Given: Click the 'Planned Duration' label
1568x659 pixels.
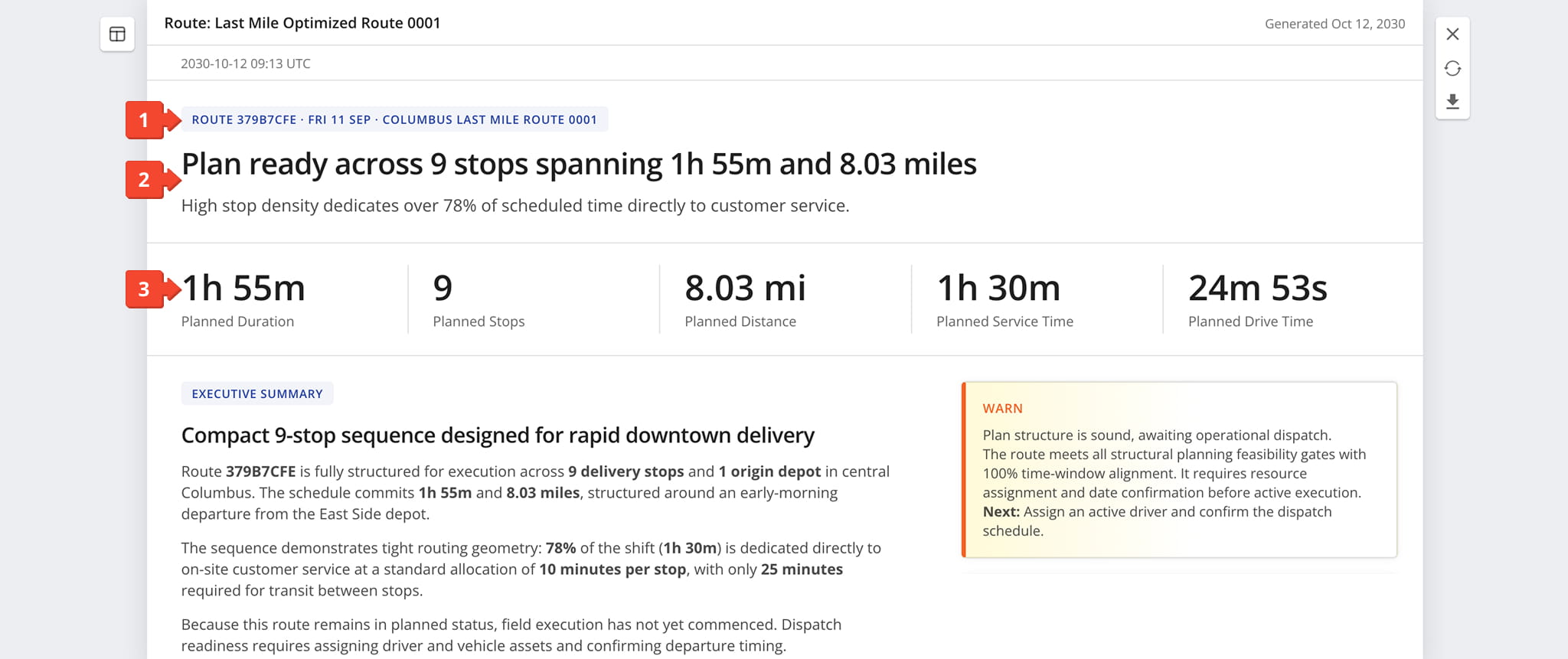Looking at the screenshot, I should tap(237, 321).
